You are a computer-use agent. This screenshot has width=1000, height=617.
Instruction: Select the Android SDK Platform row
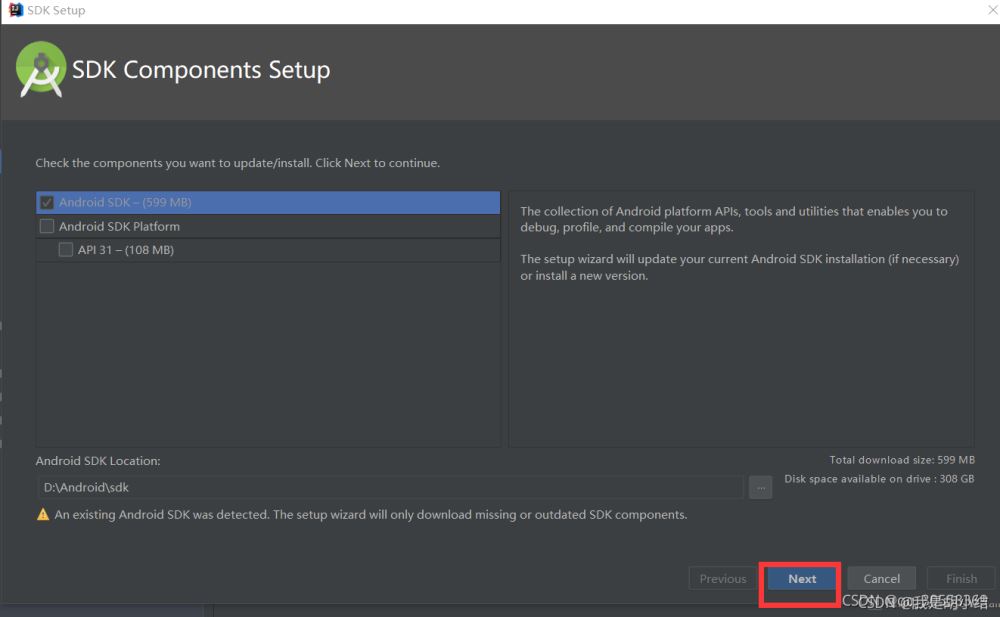tap(268, 226)
